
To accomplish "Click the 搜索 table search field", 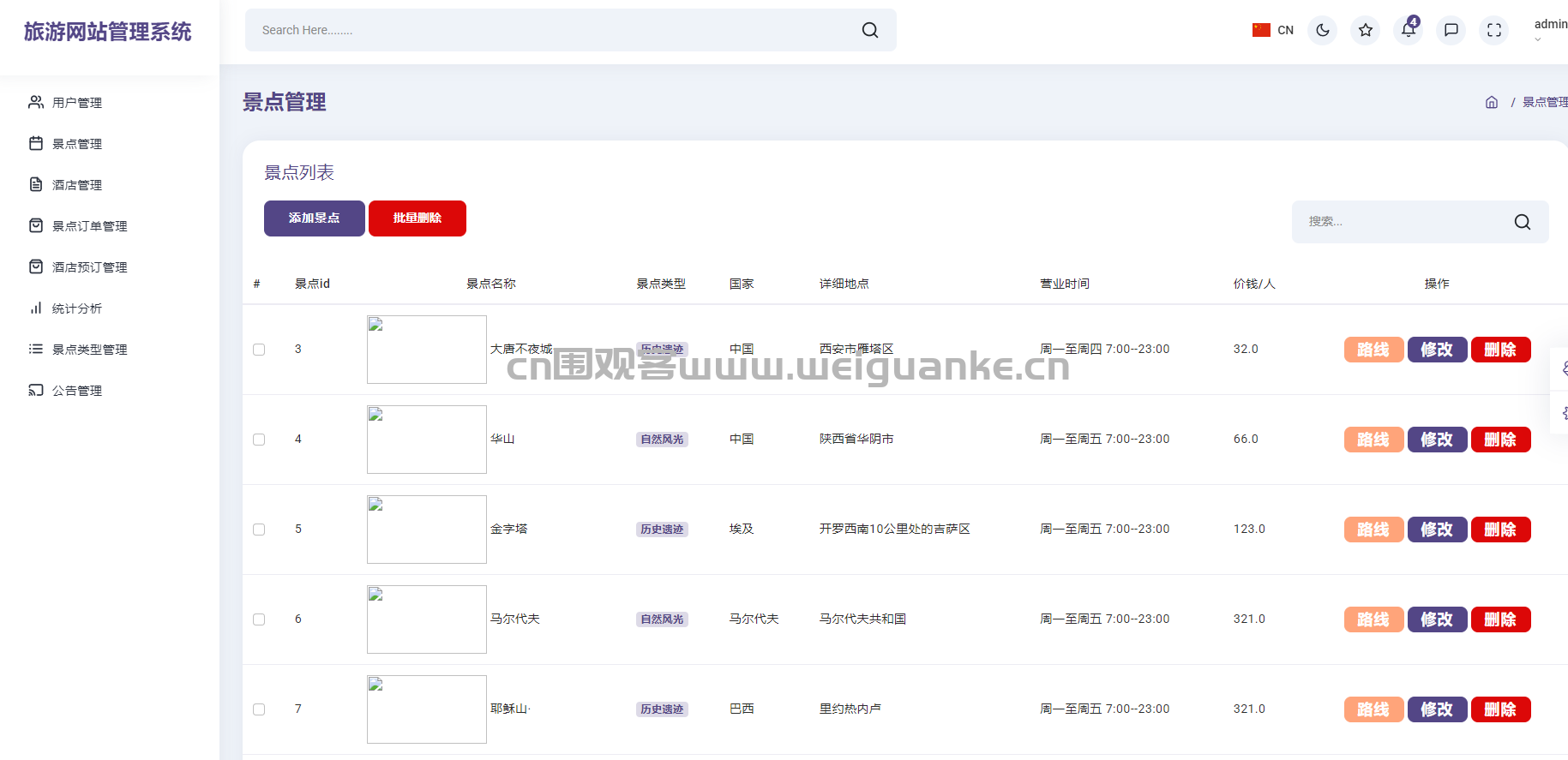I will click(1402, 222).
